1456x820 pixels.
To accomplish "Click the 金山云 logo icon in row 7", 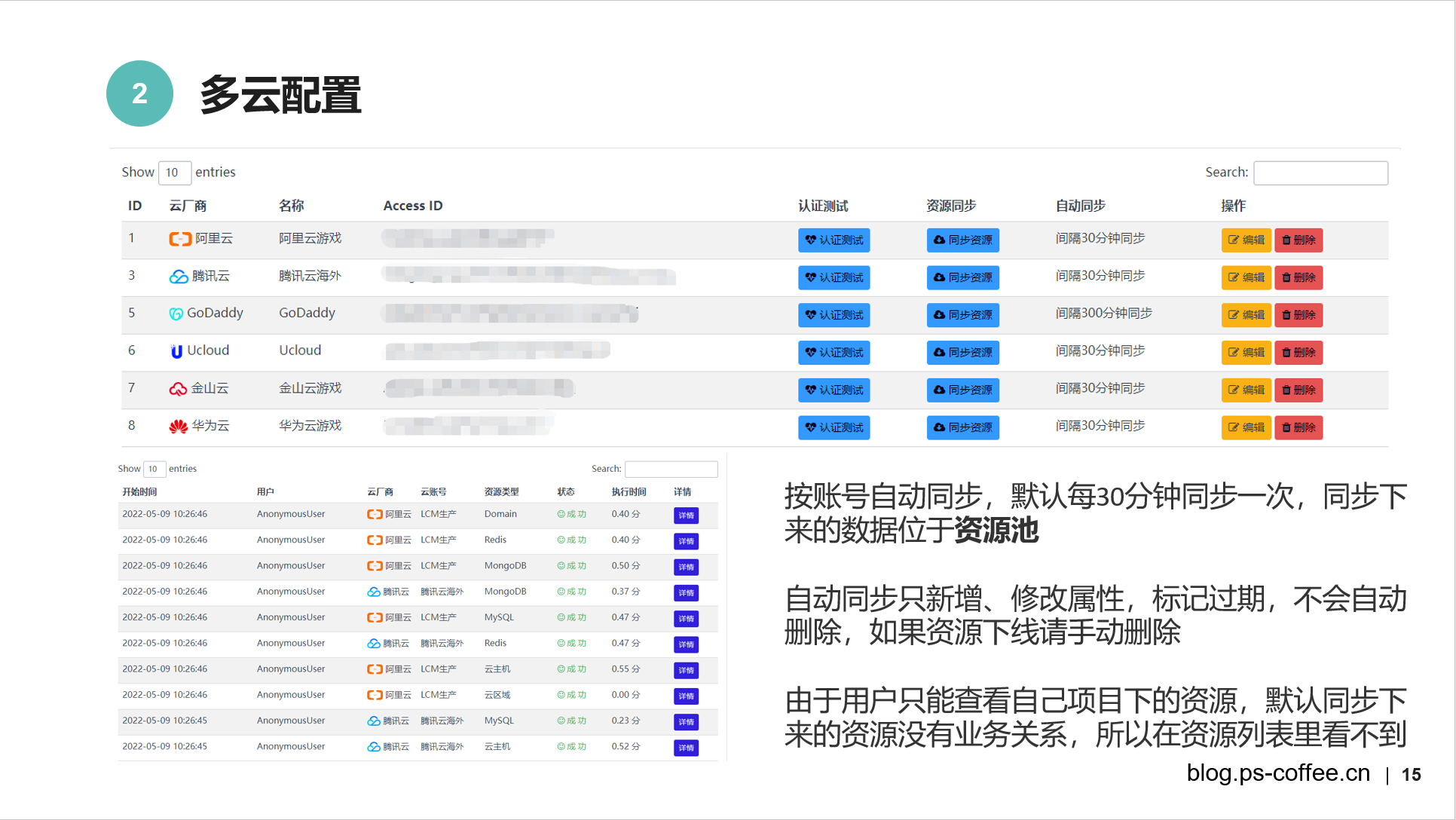I will (178, 389).
